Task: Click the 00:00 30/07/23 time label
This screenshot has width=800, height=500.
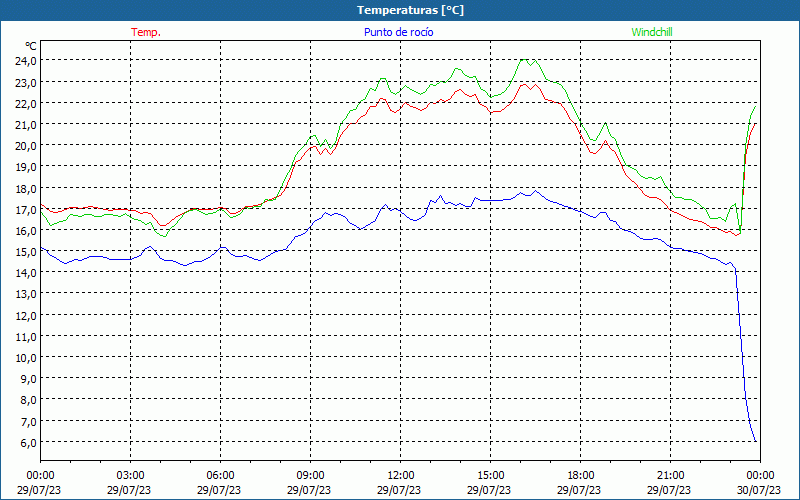Action: pyautogui.click(x=760, y=483)
